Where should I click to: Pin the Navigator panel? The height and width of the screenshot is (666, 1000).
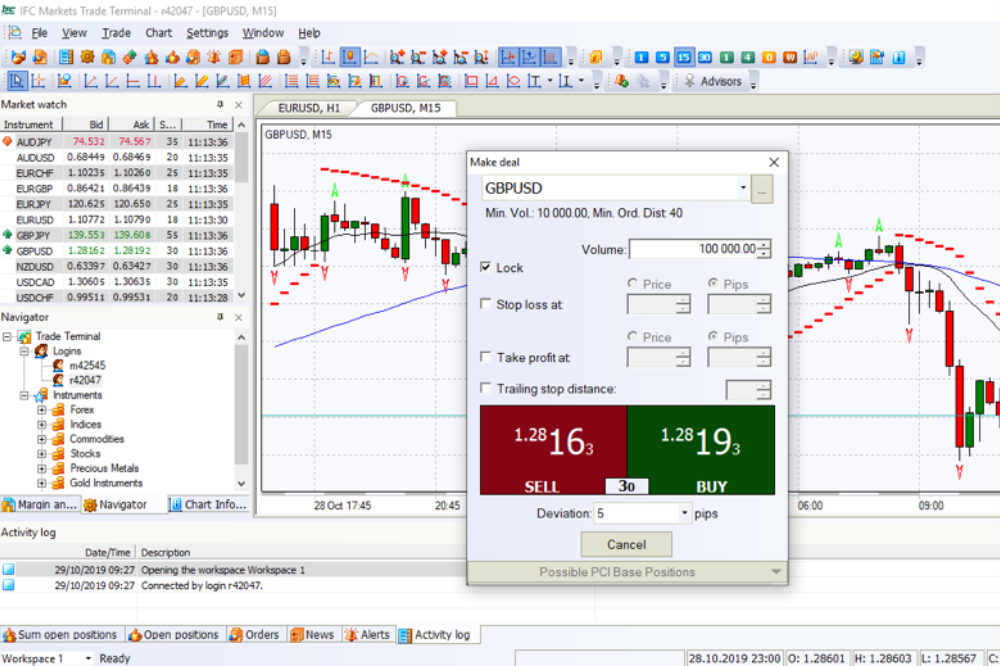tap(220, 316)
